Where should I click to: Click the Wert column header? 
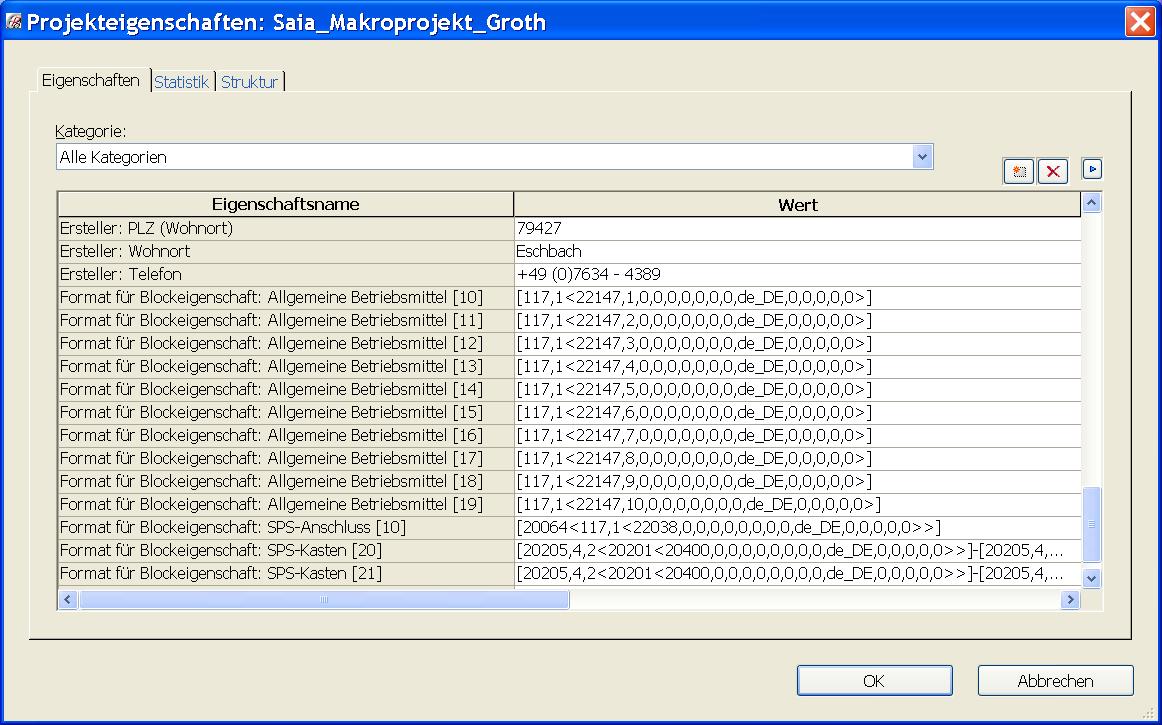click(797, 204)
